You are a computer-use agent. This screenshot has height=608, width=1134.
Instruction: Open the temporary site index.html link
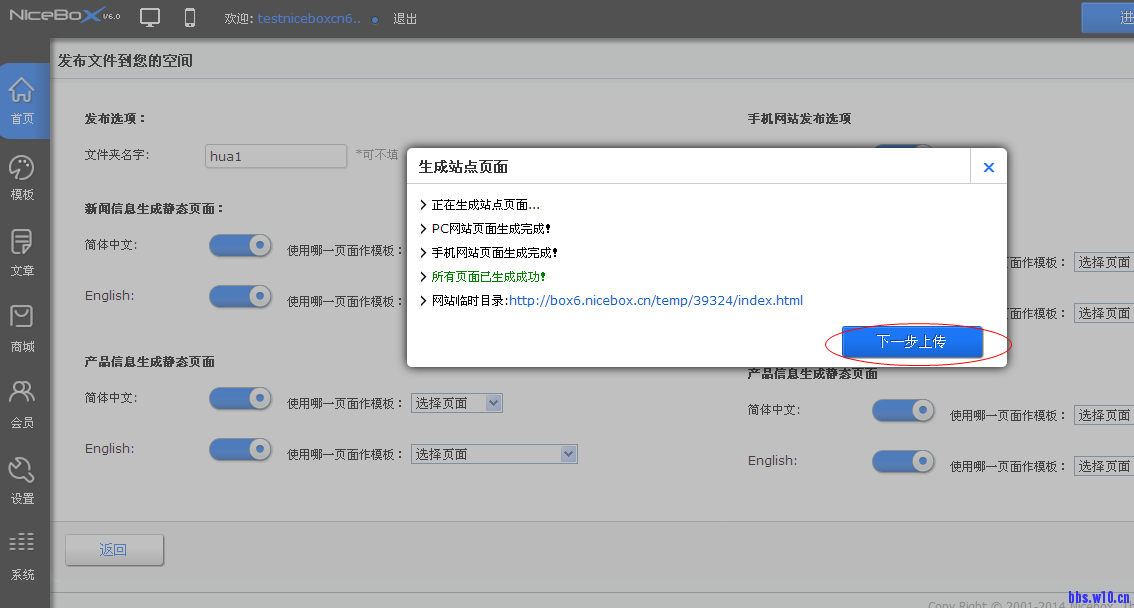click(x=654, y=300)
